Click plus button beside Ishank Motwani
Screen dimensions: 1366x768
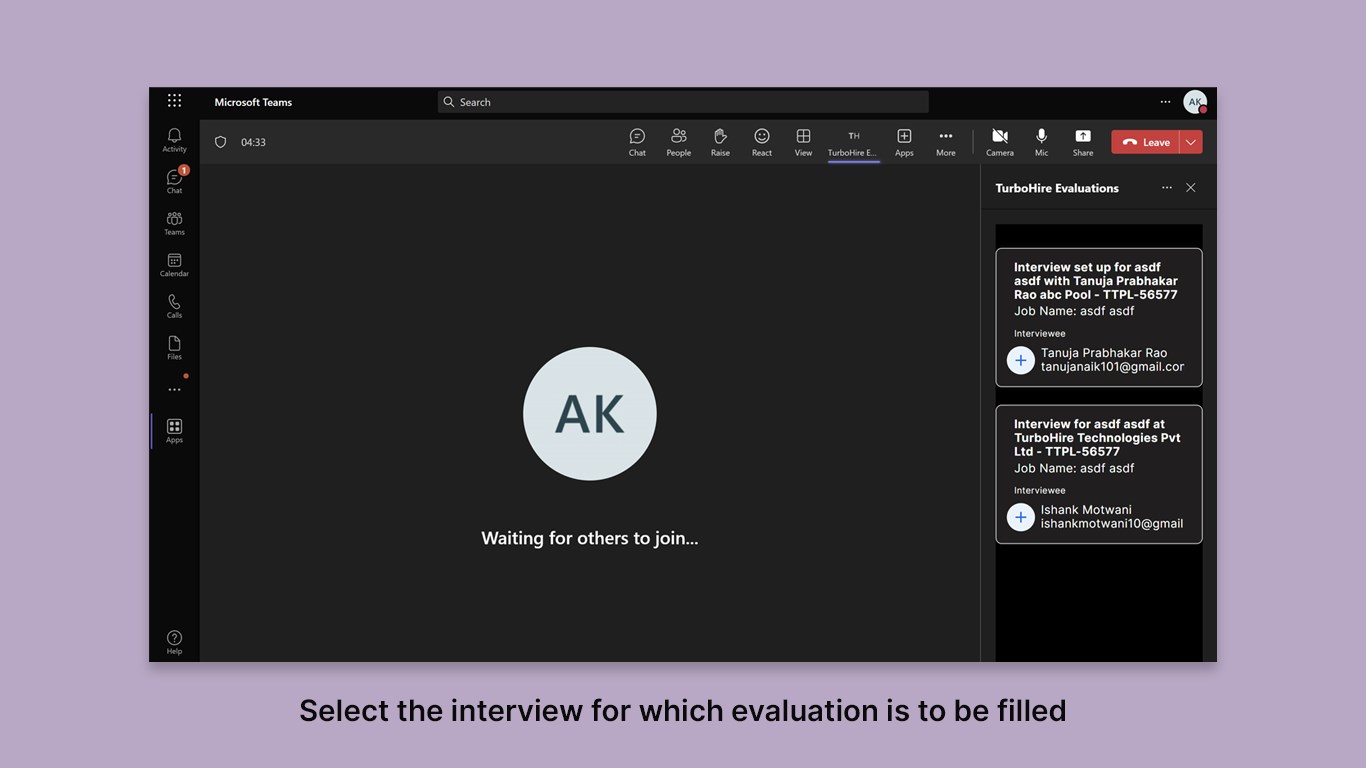pos(1021,517)
